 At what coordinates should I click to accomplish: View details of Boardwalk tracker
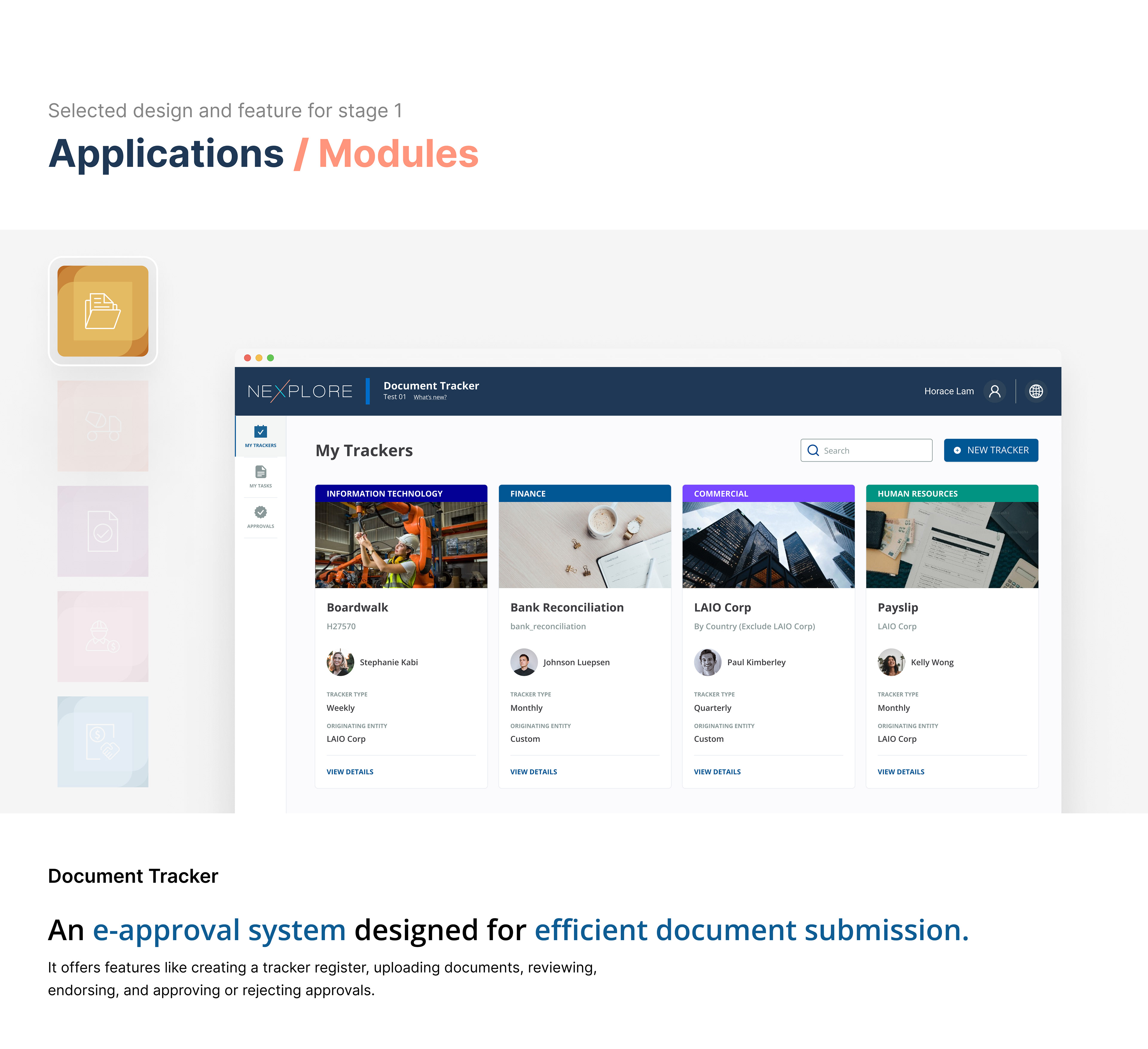[x=350, y=772]
